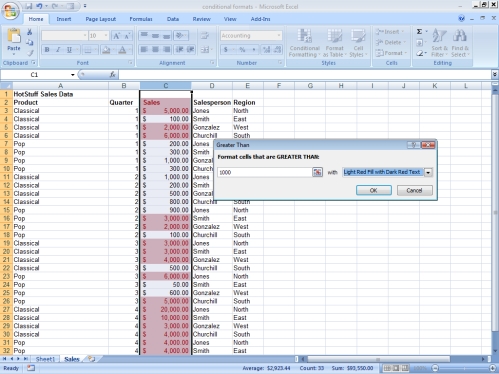
Task: Click the Fill Color bucket icon
Action: click(106, 50)
